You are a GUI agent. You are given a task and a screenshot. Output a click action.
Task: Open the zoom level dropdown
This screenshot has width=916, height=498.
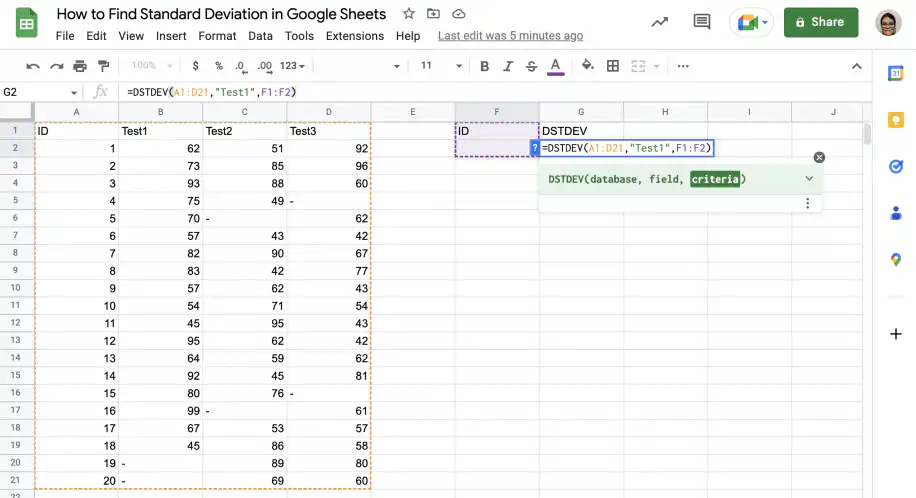(151, 66)
